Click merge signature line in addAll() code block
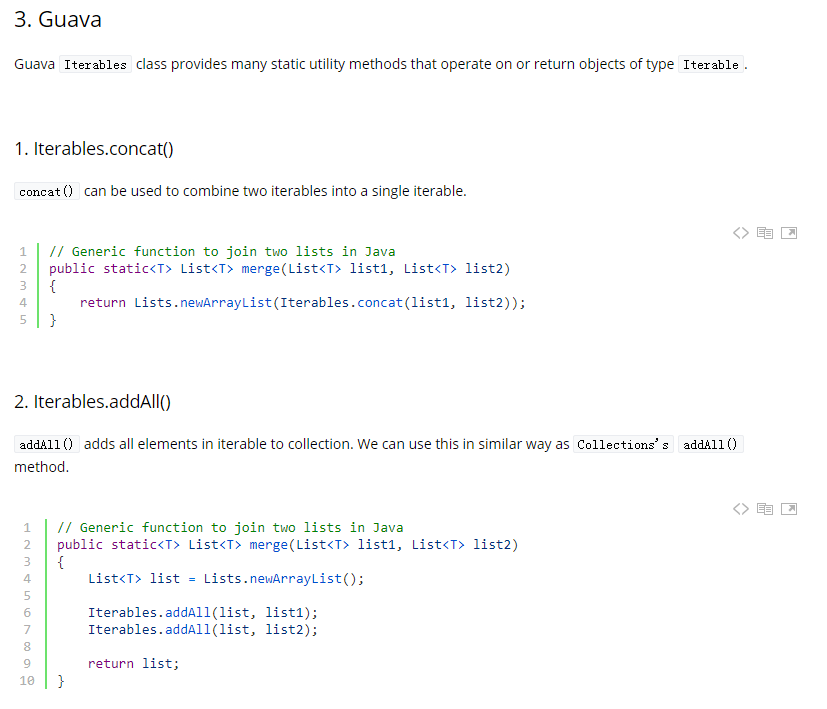Screen dimensions: 827x709 pyautogui.click(x=287, y=544)
